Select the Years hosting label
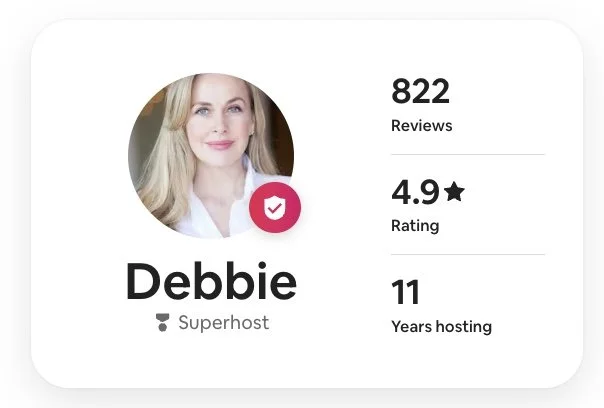 pyautogui.click(x=441, y=327)
